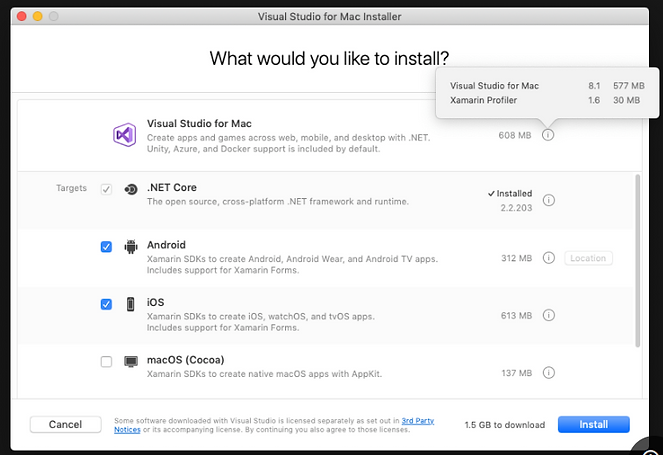663x455 pixels.
Task: Click the Visual Studio for Mac heading
Action: pos(199,123)
